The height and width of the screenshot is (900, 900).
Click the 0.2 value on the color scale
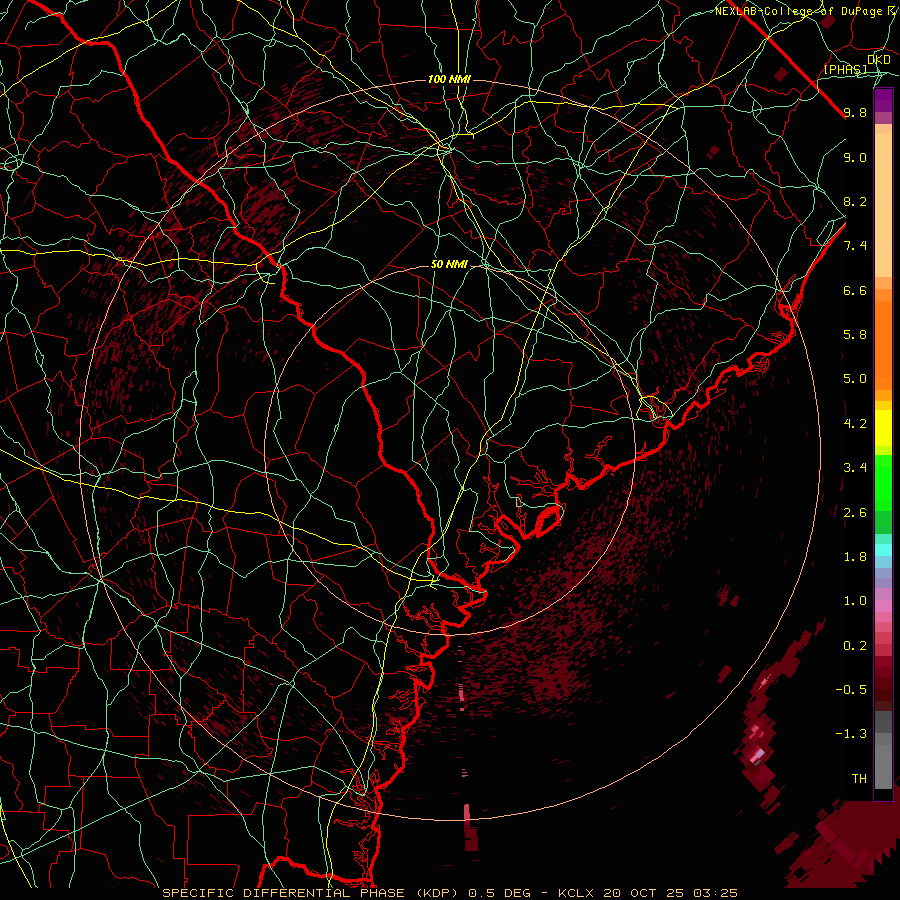(x=855, y=646)
